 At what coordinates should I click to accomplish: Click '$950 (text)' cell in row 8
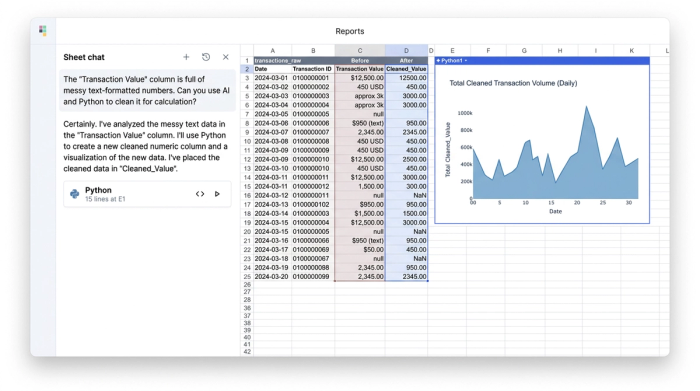(x=360, y=123)
